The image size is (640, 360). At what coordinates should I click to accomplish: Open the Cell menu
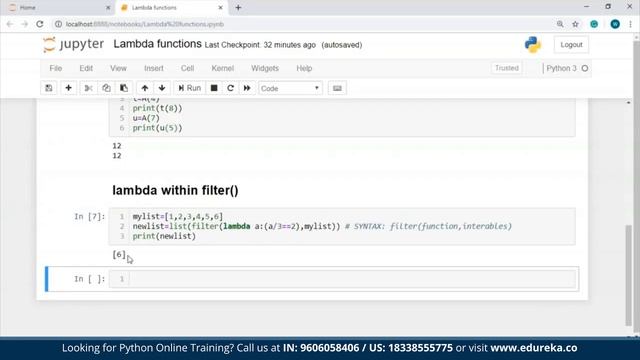pos(187,68)
